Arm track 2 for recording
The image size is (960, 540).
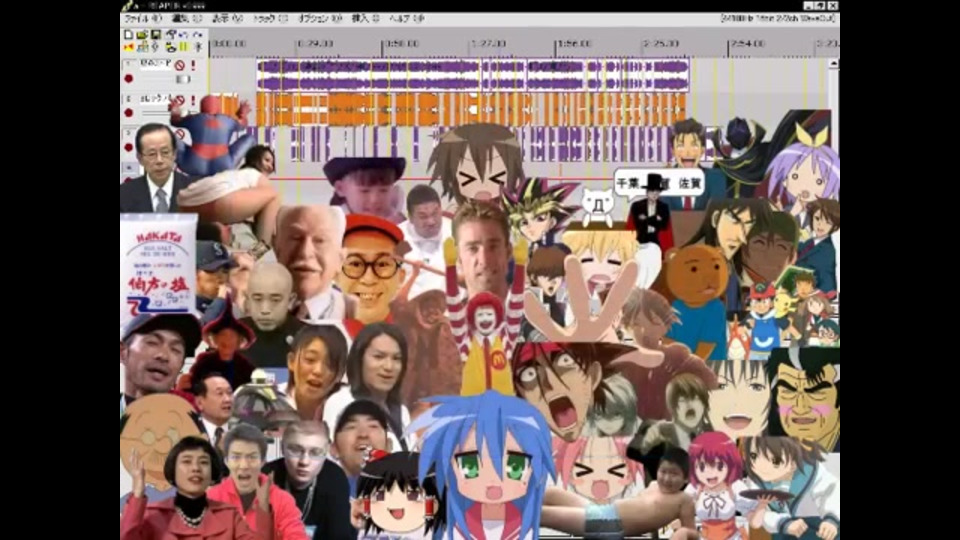[x=129, y=113]
